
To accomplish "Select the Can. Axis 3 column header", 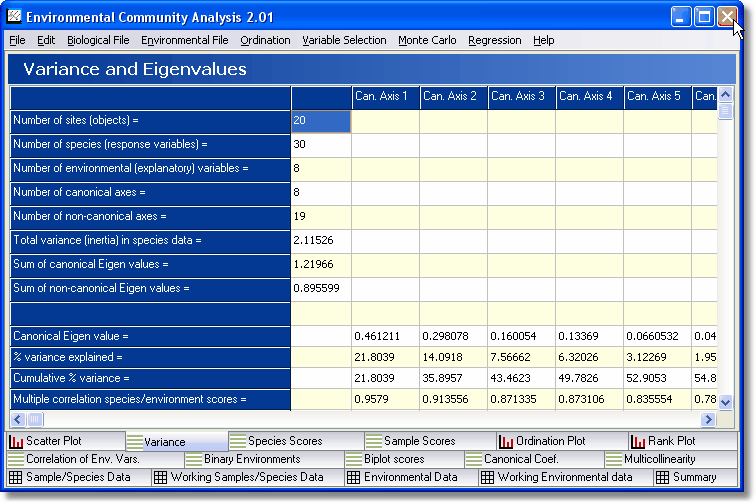I will tap(521, 98).
